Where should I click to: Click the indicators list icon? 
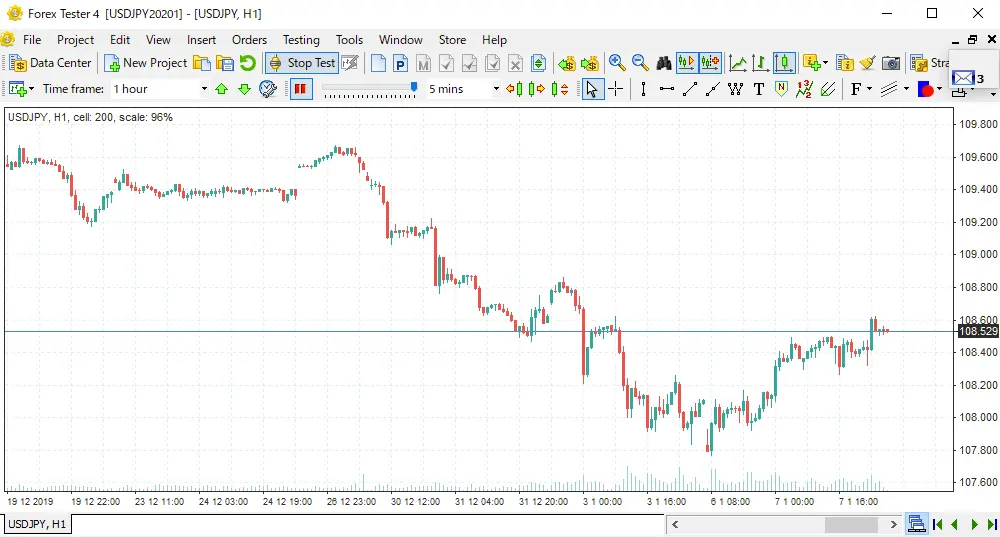tap(844, 63)
